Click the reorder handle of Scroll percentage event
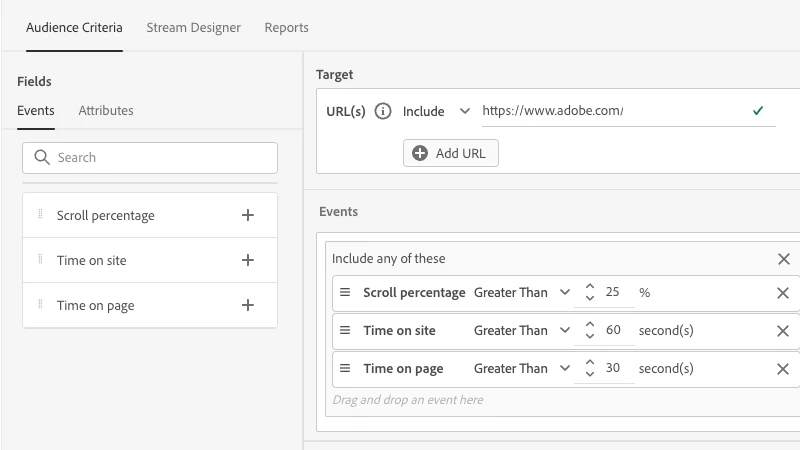Viewport: 800px width, 450px height. click(345, 292)
